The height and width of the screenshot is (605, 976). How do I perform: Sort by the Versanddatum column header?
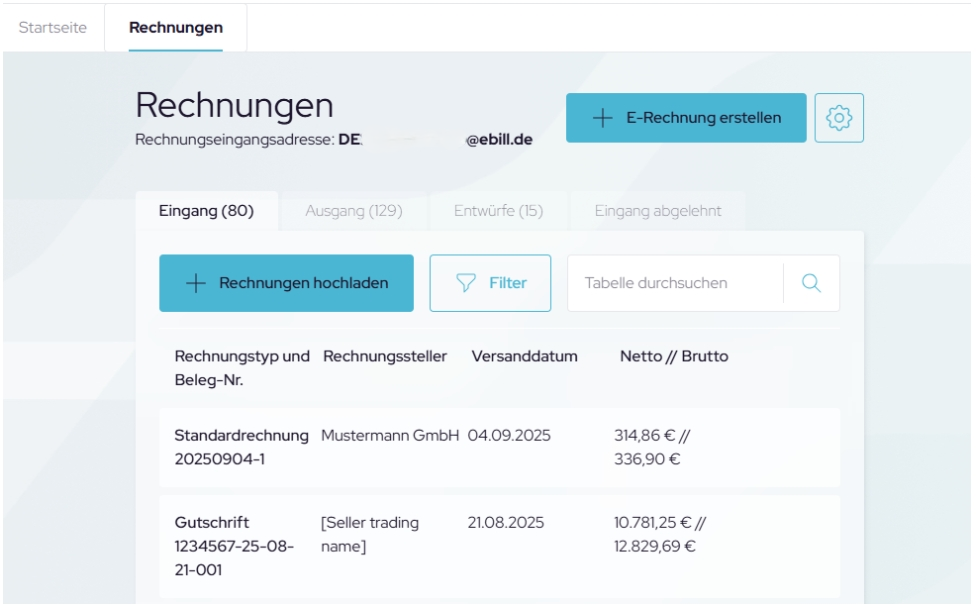click(x=524, y=357)
